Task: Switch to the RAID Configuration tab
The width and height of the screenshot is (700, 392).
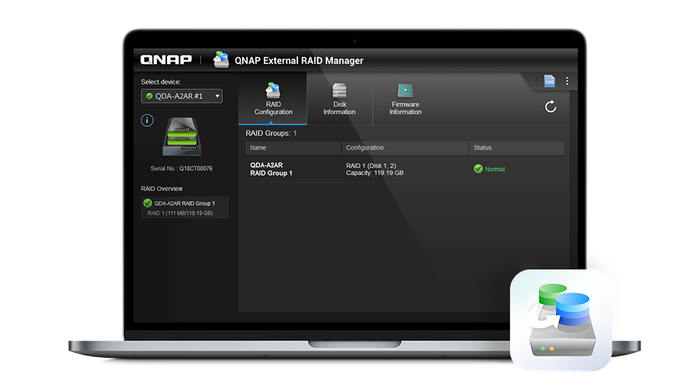Action: (273, 99)
